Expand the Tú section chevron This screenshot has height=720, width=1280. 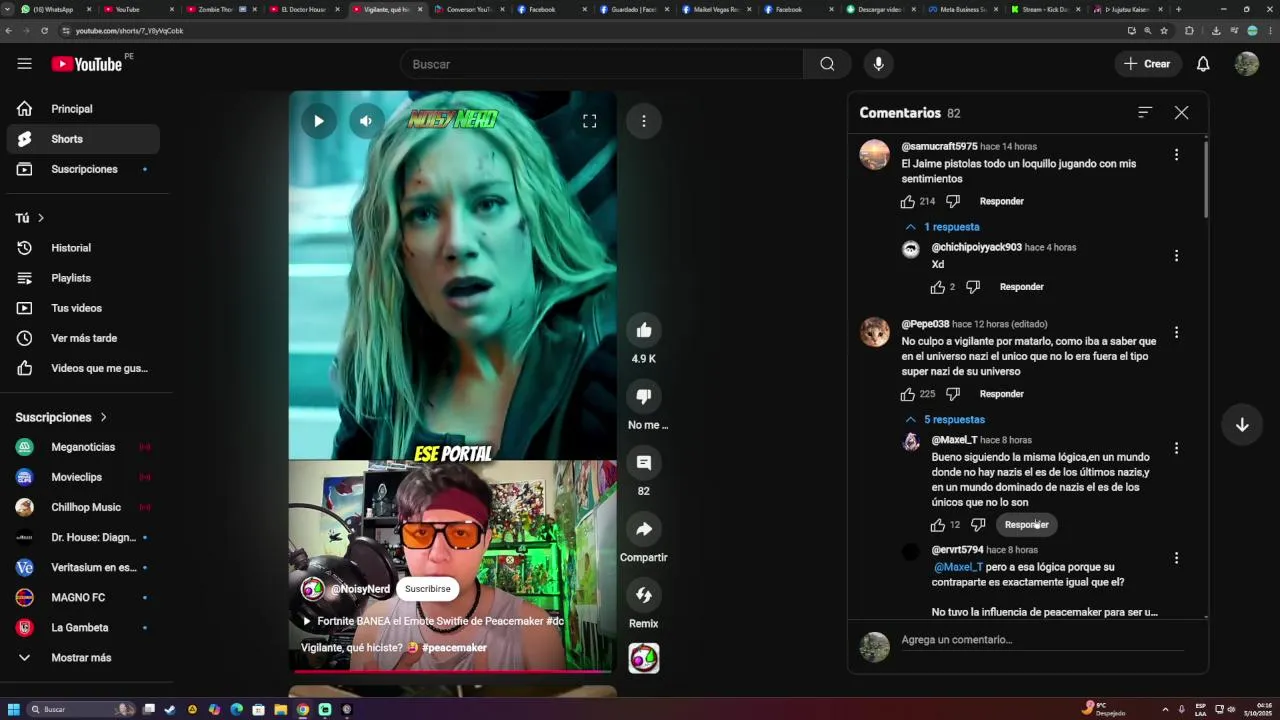[41, 218]
